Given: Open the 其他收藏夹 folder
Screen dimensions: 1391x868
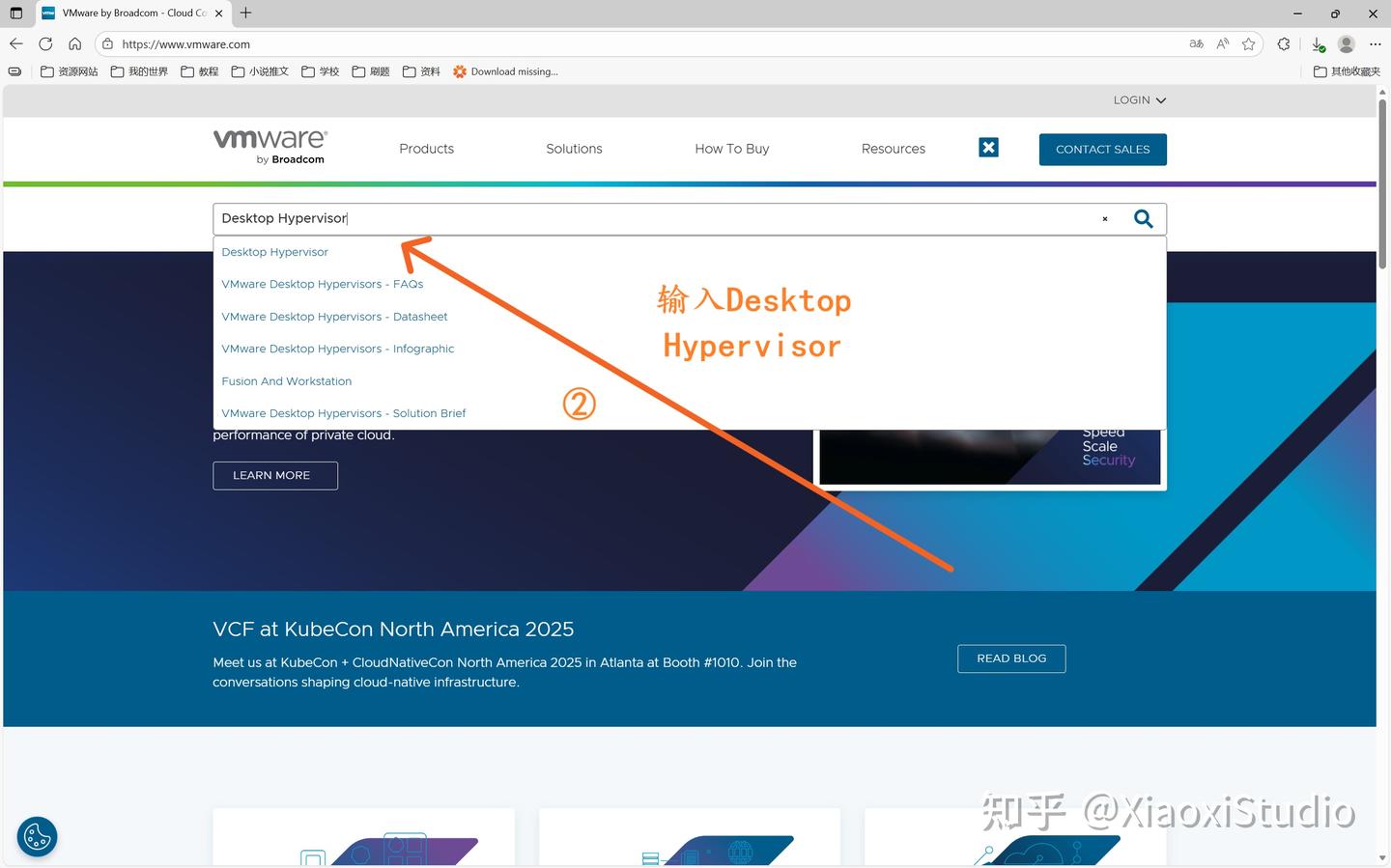Looking at the screenshot, I should pos(1347,71).
